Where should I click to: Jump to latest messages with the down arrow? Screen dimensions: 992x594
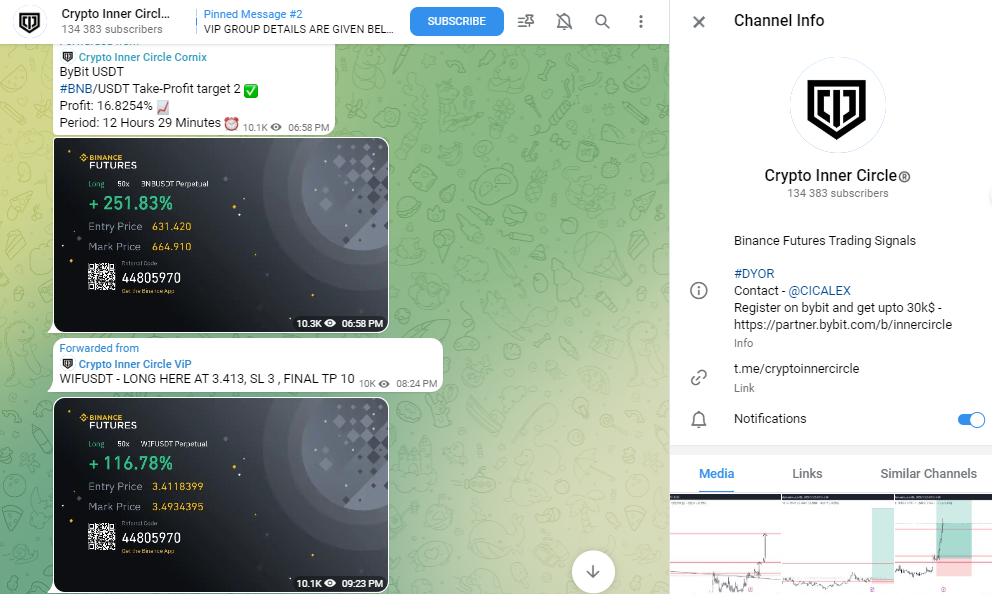click(593, 572)
